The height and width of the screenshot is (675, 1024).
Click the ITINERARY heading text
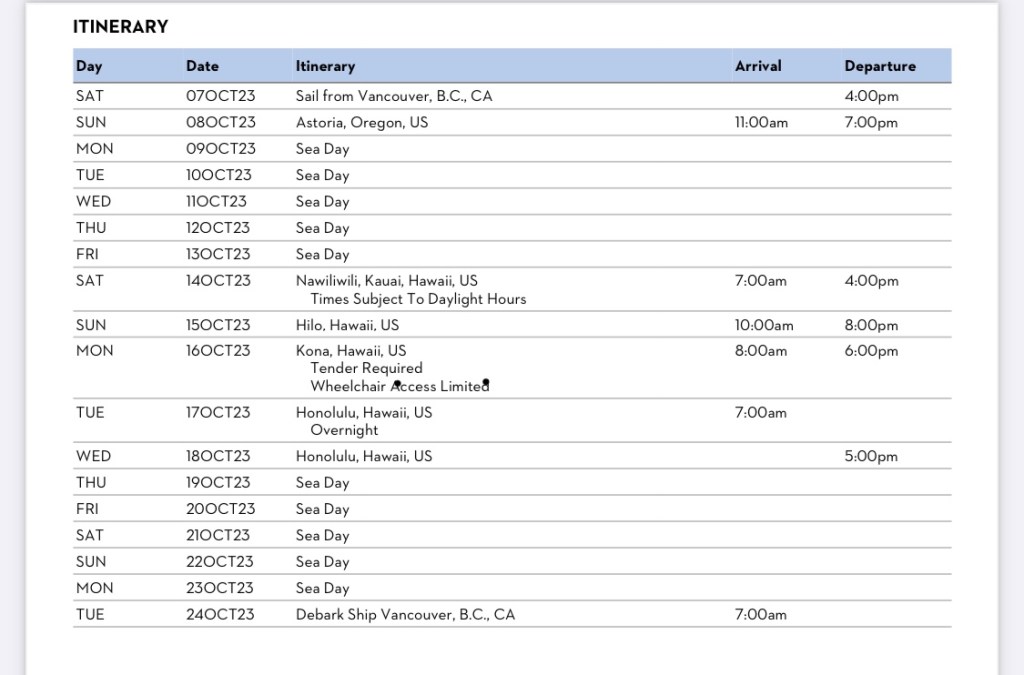[x=120, y=27]
